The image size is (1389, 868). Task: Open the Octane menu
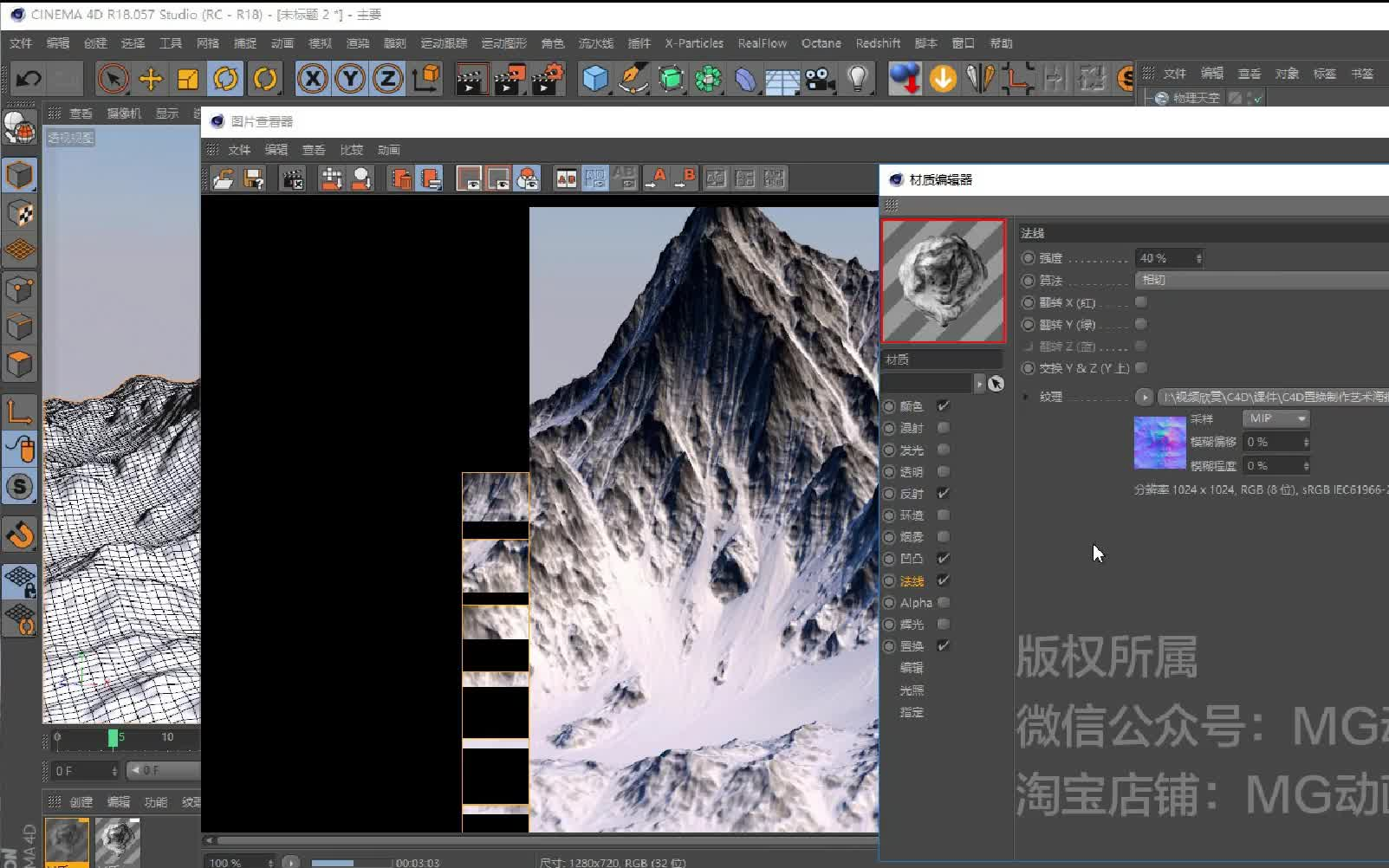click(x=820, y=42)
